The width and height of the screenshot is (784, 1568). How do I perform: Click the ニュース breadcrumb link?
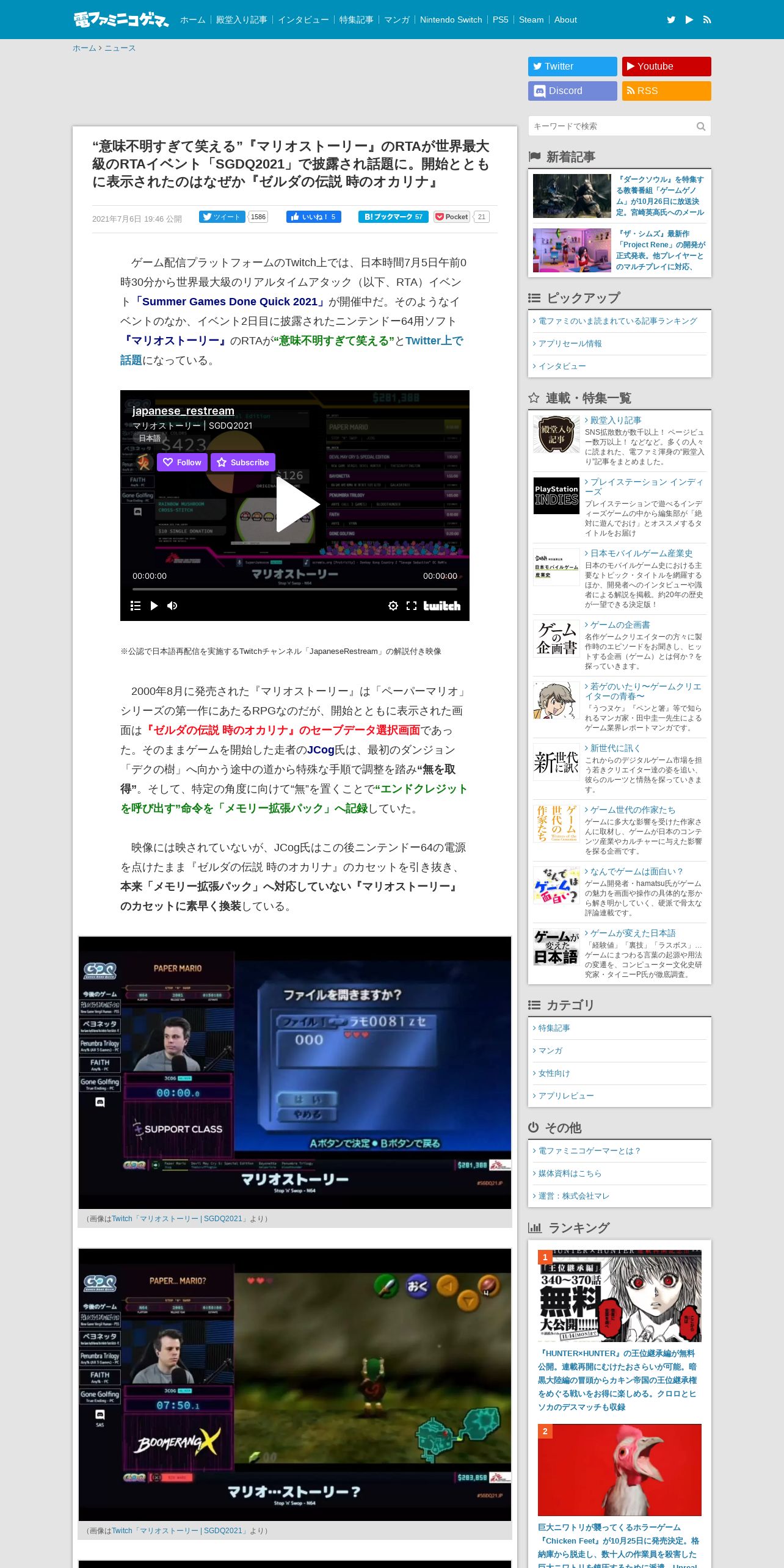pos(120,48)
